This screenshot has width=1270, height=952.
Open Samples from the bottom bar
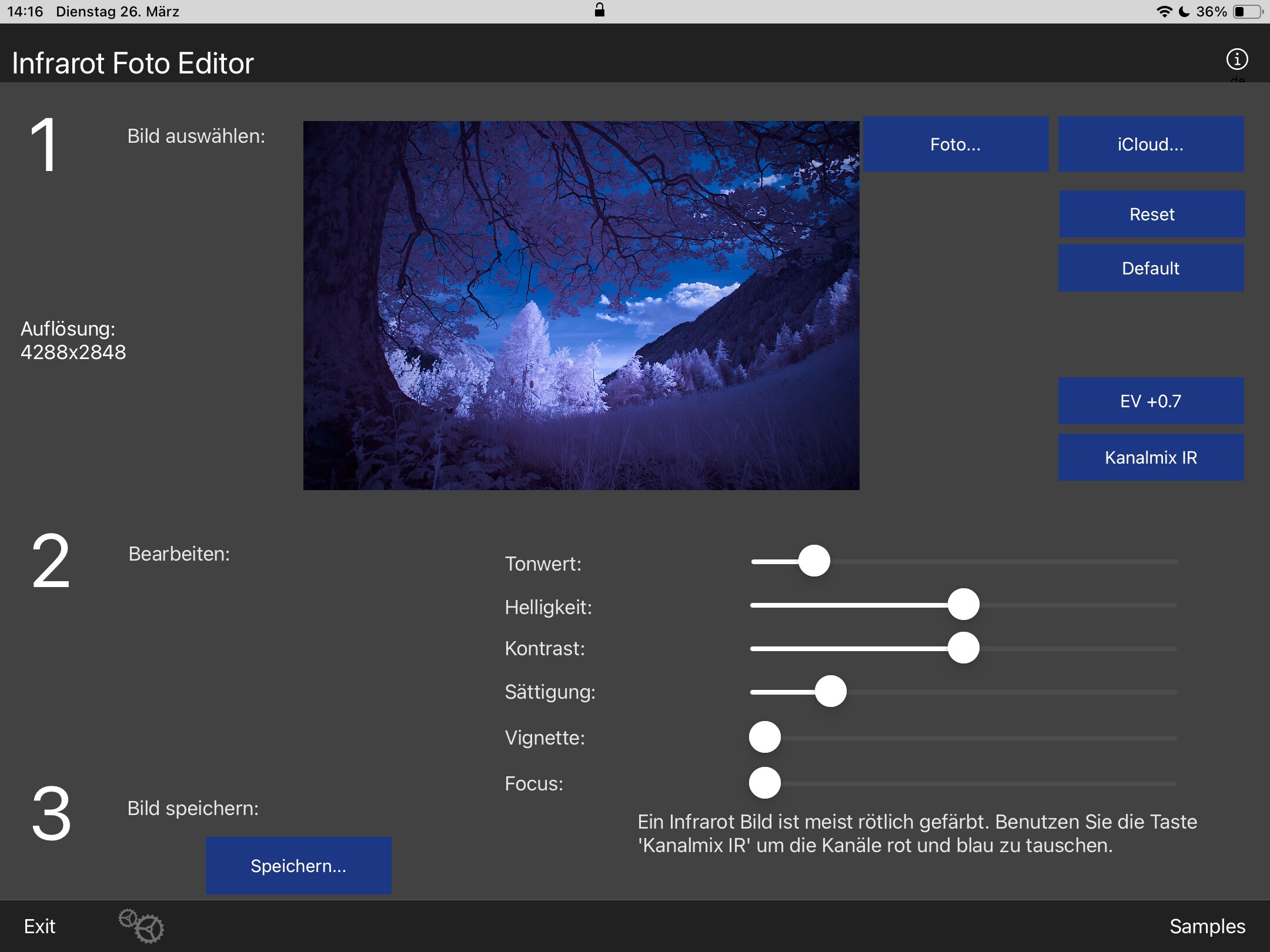coord(1207,926)
